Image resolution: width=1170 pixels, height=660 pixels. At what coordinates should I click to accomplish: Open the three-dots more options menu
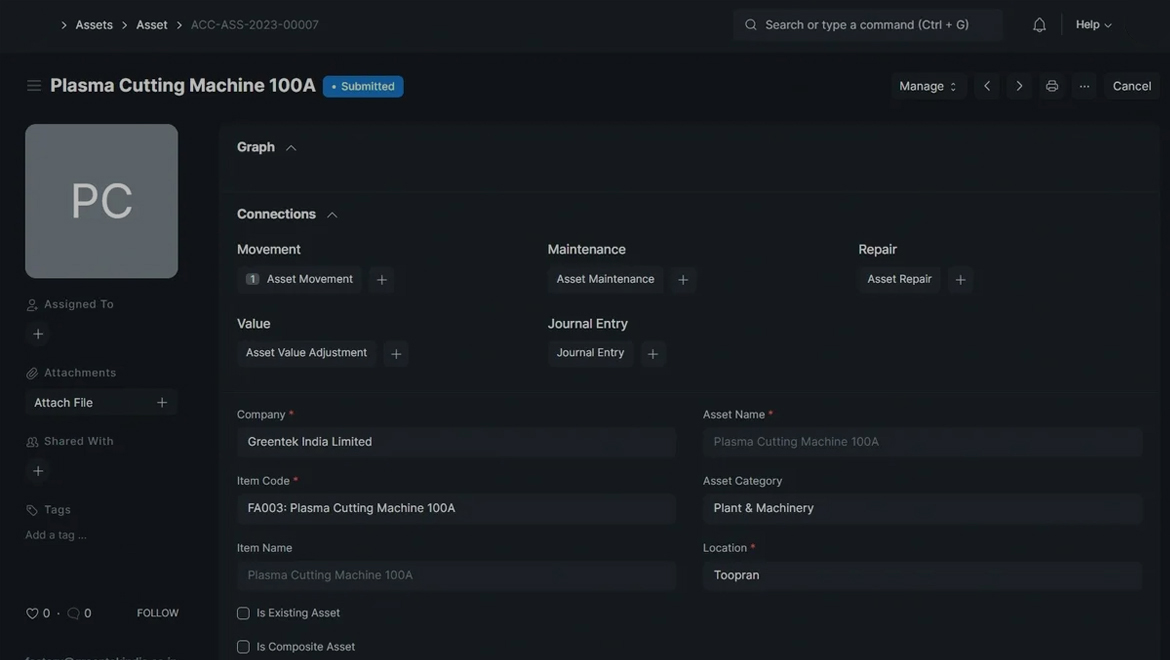[x=1084, y=86]
